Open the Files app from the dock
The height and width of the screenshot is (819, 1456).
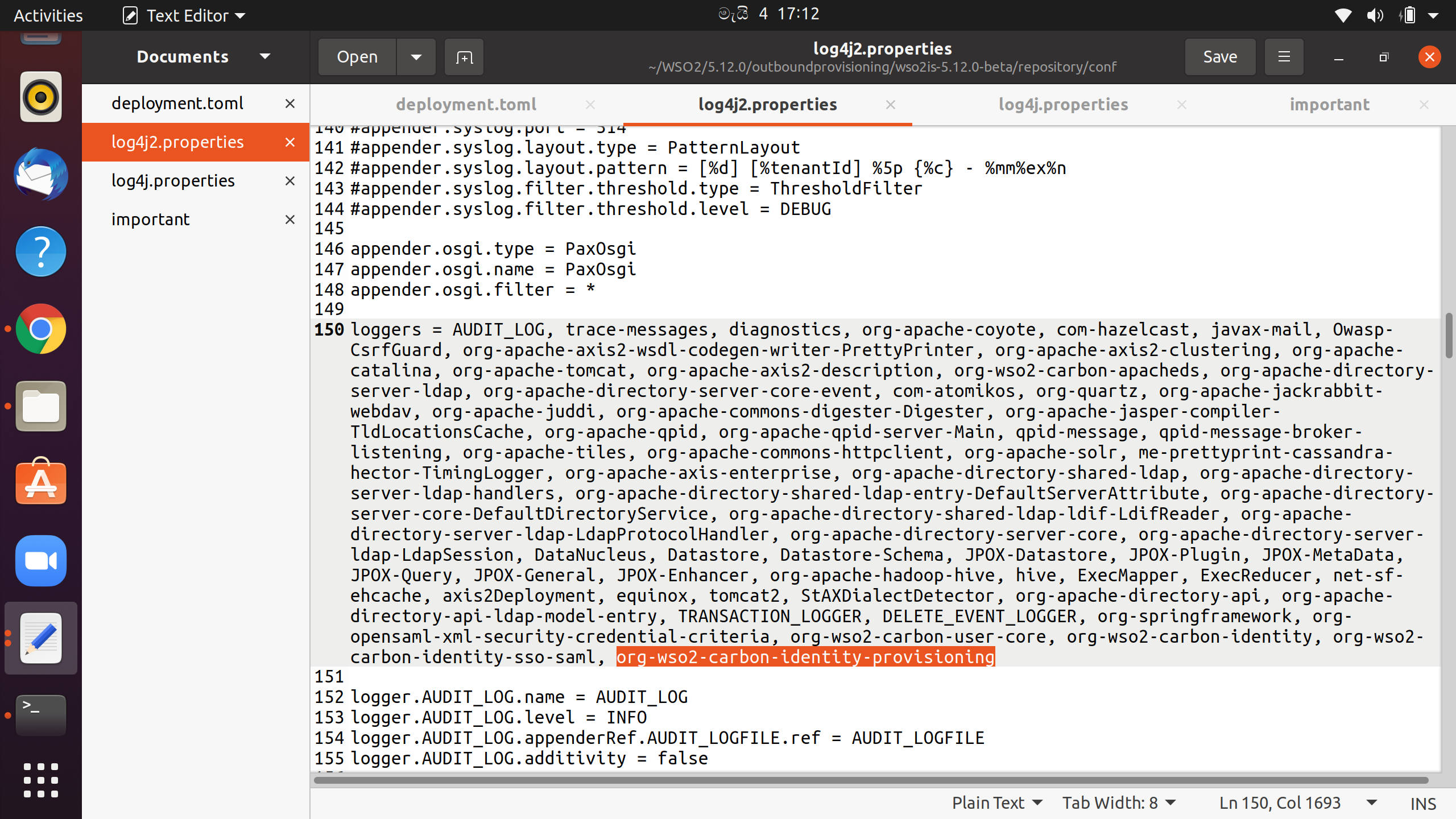tap(40, 406)
